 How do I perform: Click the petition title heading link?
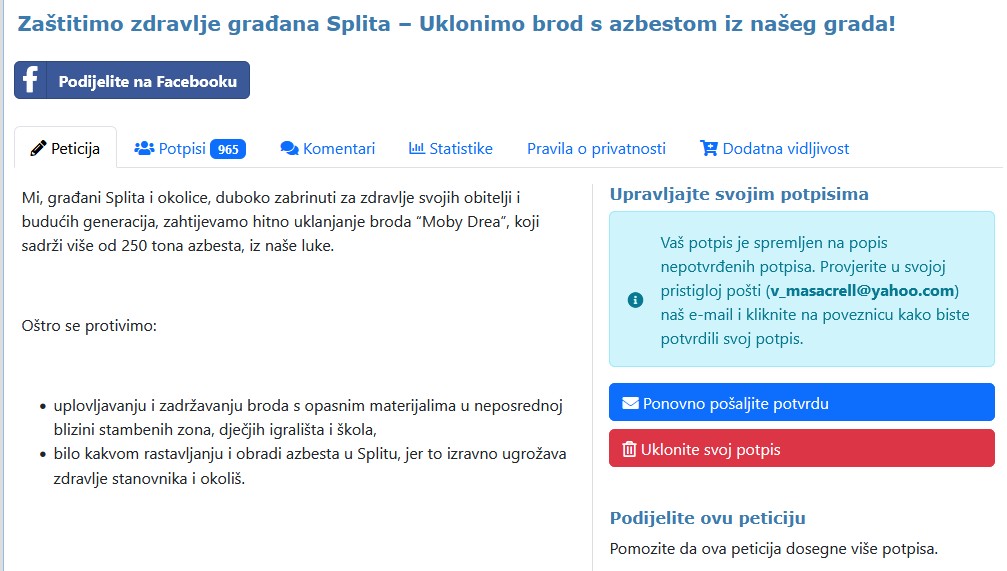pyautogui.click(x=456, y=24)
